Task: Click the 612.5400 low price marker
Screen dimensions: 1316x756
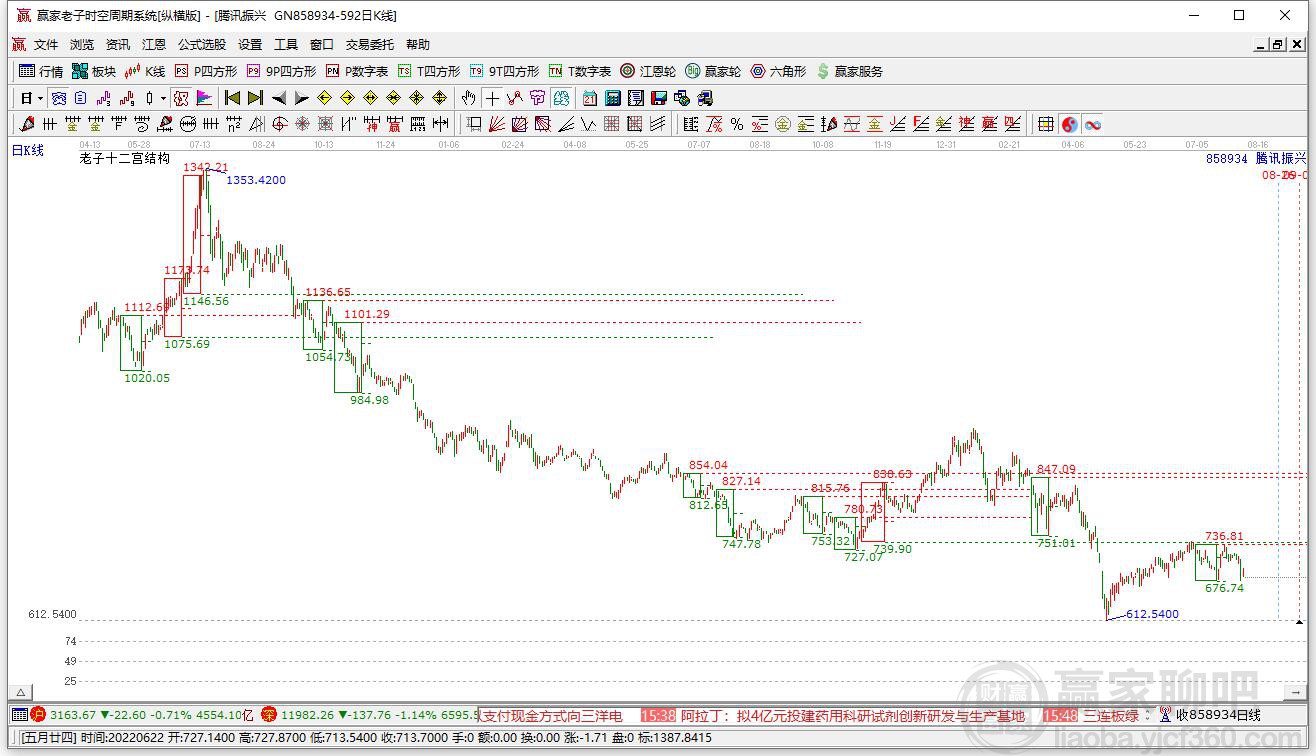Action: click(1152, 614)
